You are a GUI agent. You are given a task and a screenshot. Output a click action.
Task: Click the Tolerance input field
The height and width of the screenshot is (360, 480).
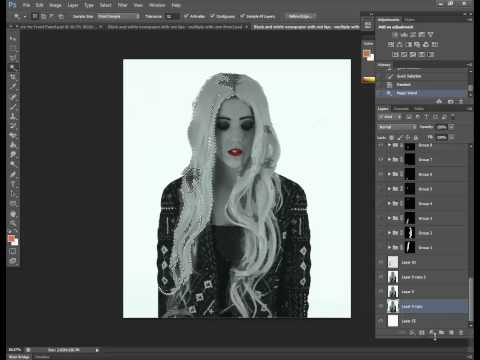[x=171, y=16]
